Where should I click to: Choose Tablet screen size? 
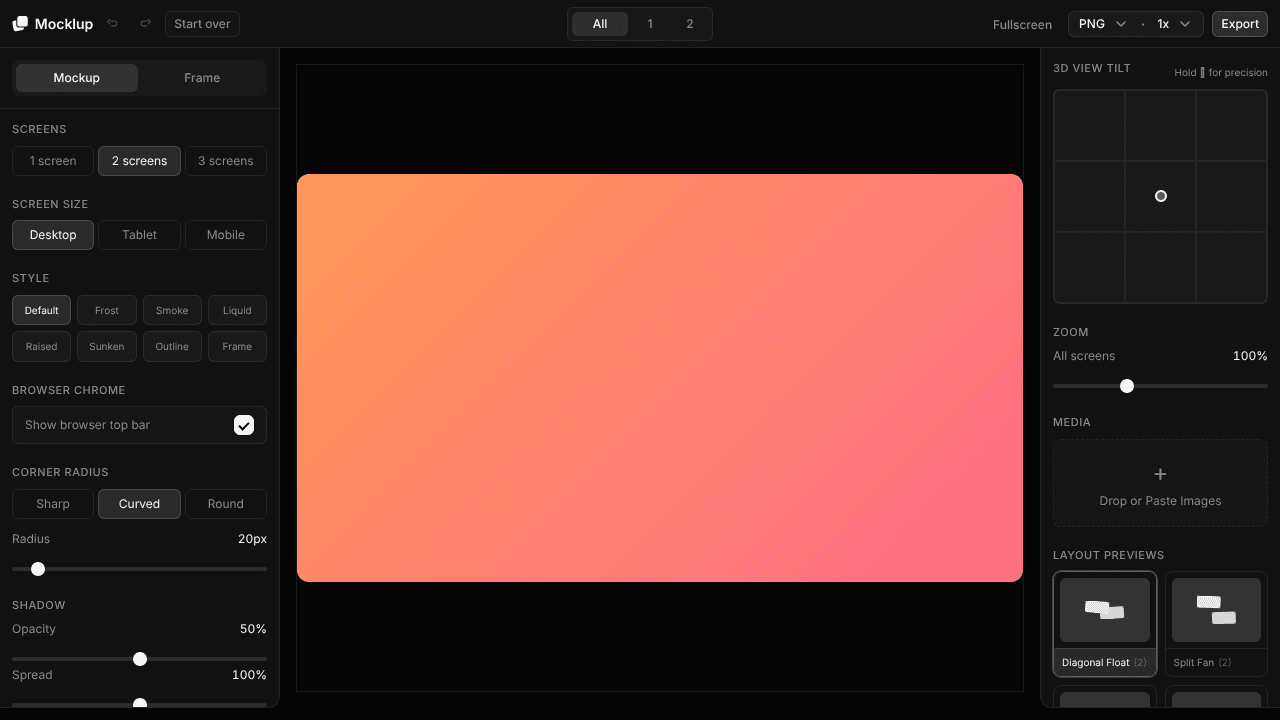[140, 235]
